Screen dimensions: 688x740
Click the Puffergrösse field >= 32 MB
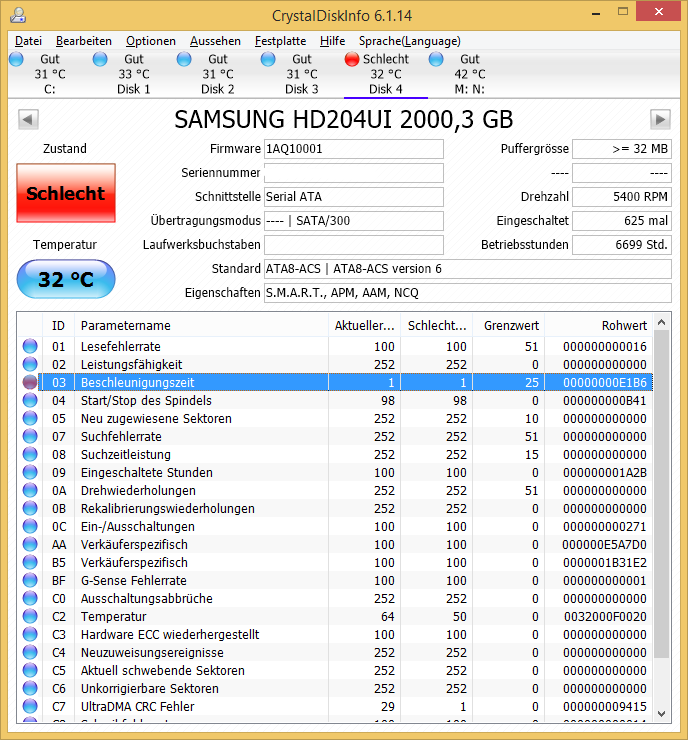click(622, 149)
